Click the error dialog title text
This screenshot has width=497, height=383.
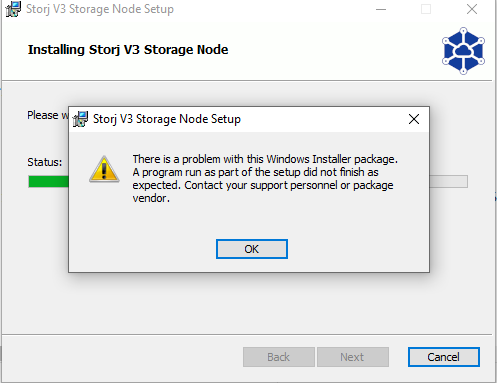coord(167,119)
